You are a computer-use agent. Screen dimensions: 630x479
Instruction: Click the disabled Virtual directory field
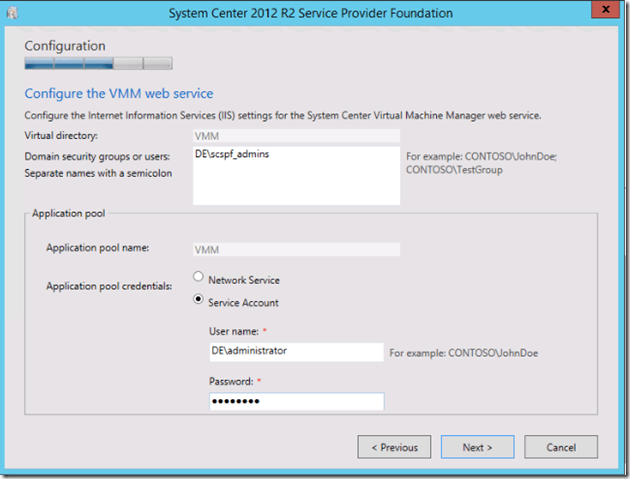coord(296,134)
